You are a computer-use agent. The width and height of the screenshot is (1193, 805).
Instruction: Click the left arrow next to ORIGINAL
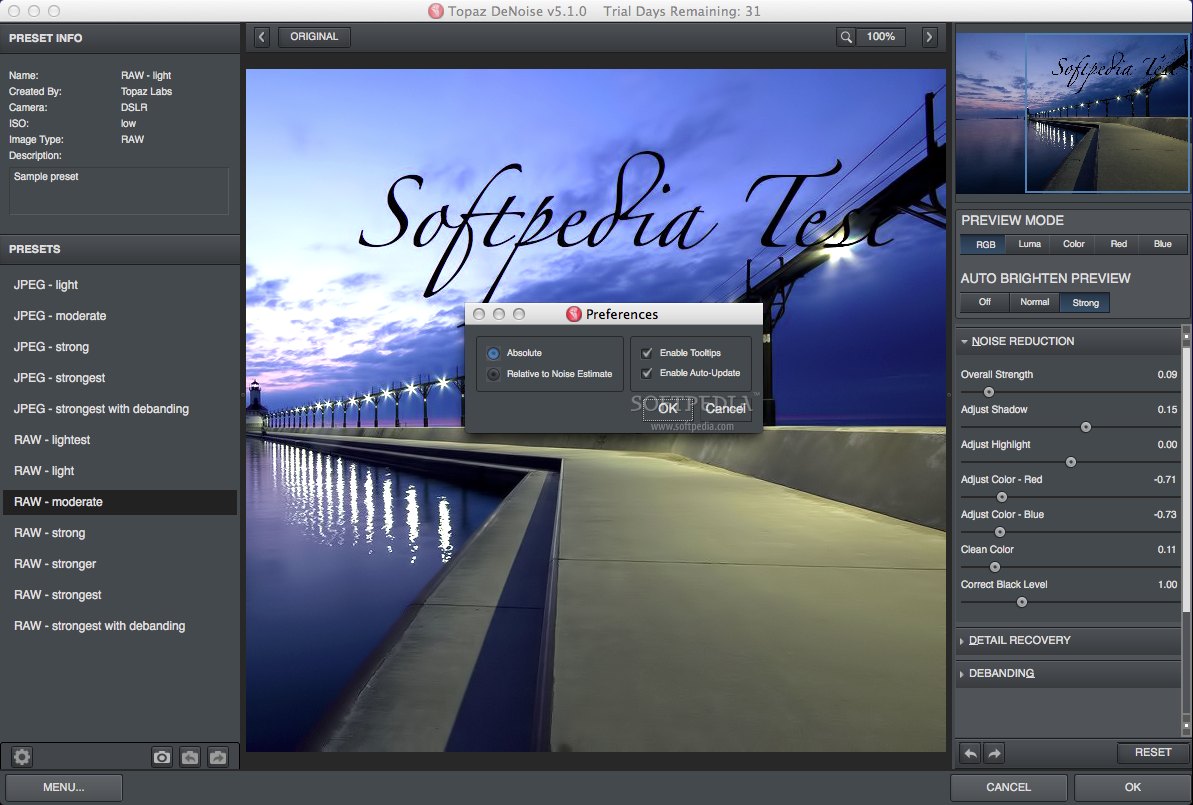pyautogui.click(x=262, y=37)
